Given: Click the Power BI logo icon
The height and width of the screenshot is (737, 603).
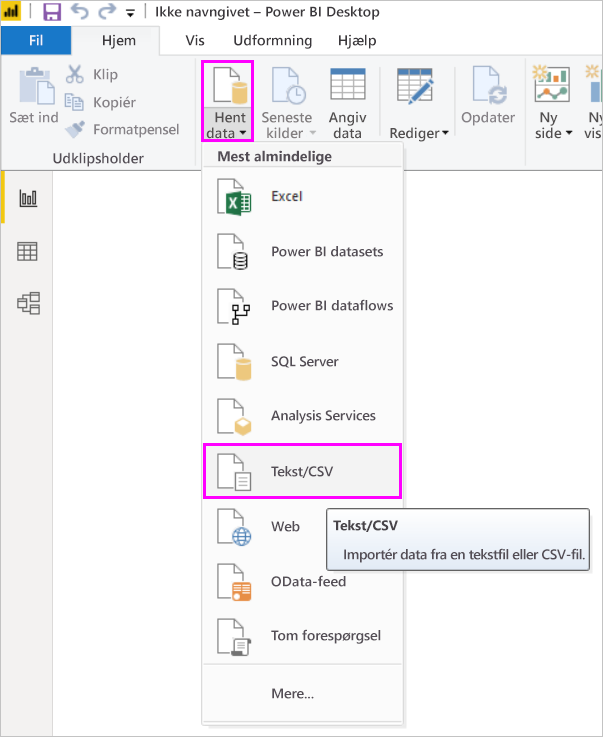Looking at the screenshot, I should (11, 11).
